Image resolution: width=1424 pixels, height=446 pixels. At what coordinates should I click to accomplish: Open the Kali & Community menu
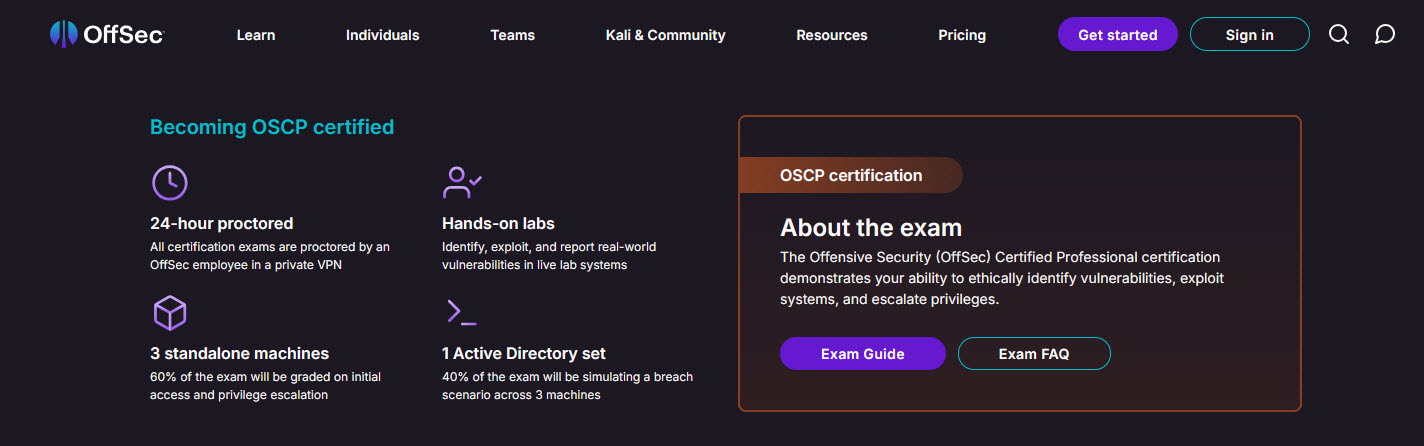[x=666, y=34]
